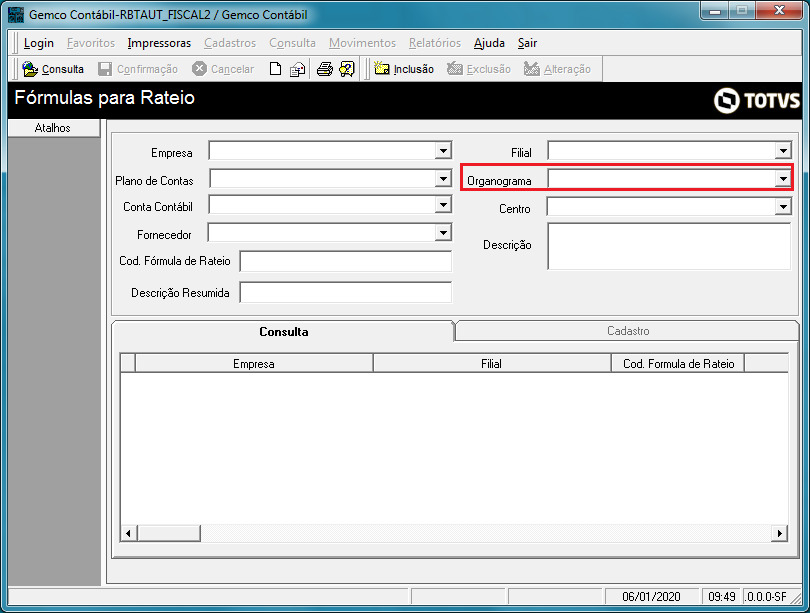This screenshot has height=613, width=810.
Task: Click the blank new page icon
Action: (x=275, y=69)
